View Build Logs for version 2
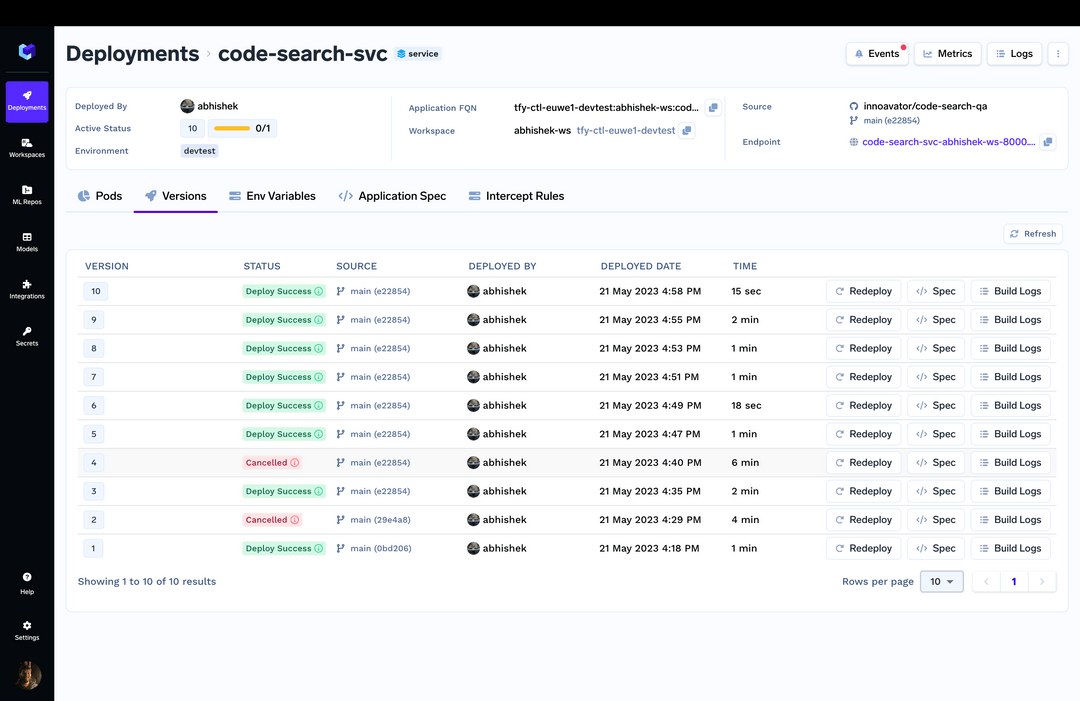Image resolution: width=1080 pixels, height=701 pixels. (1010, 520)
